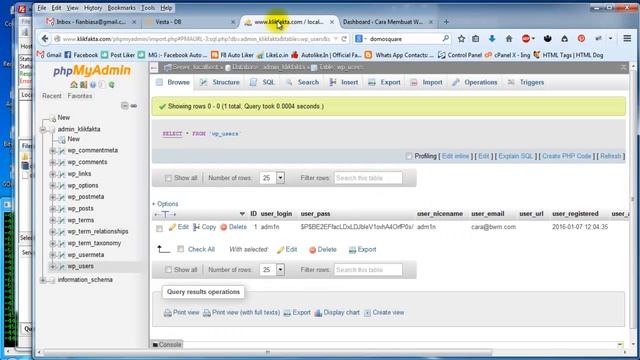Click the first Print view printer icon
The image size is (640, 360).
167,313
